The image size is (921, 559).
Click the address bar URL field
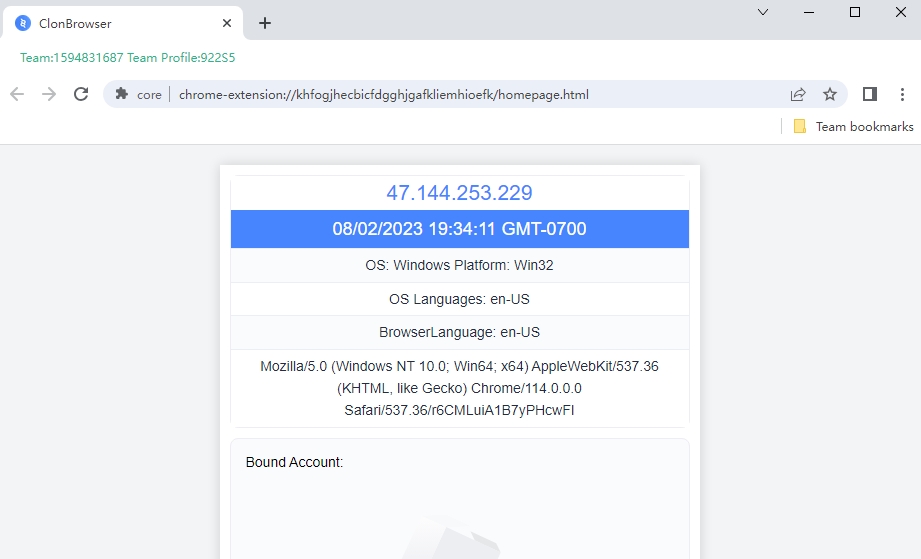coord(450,95)
